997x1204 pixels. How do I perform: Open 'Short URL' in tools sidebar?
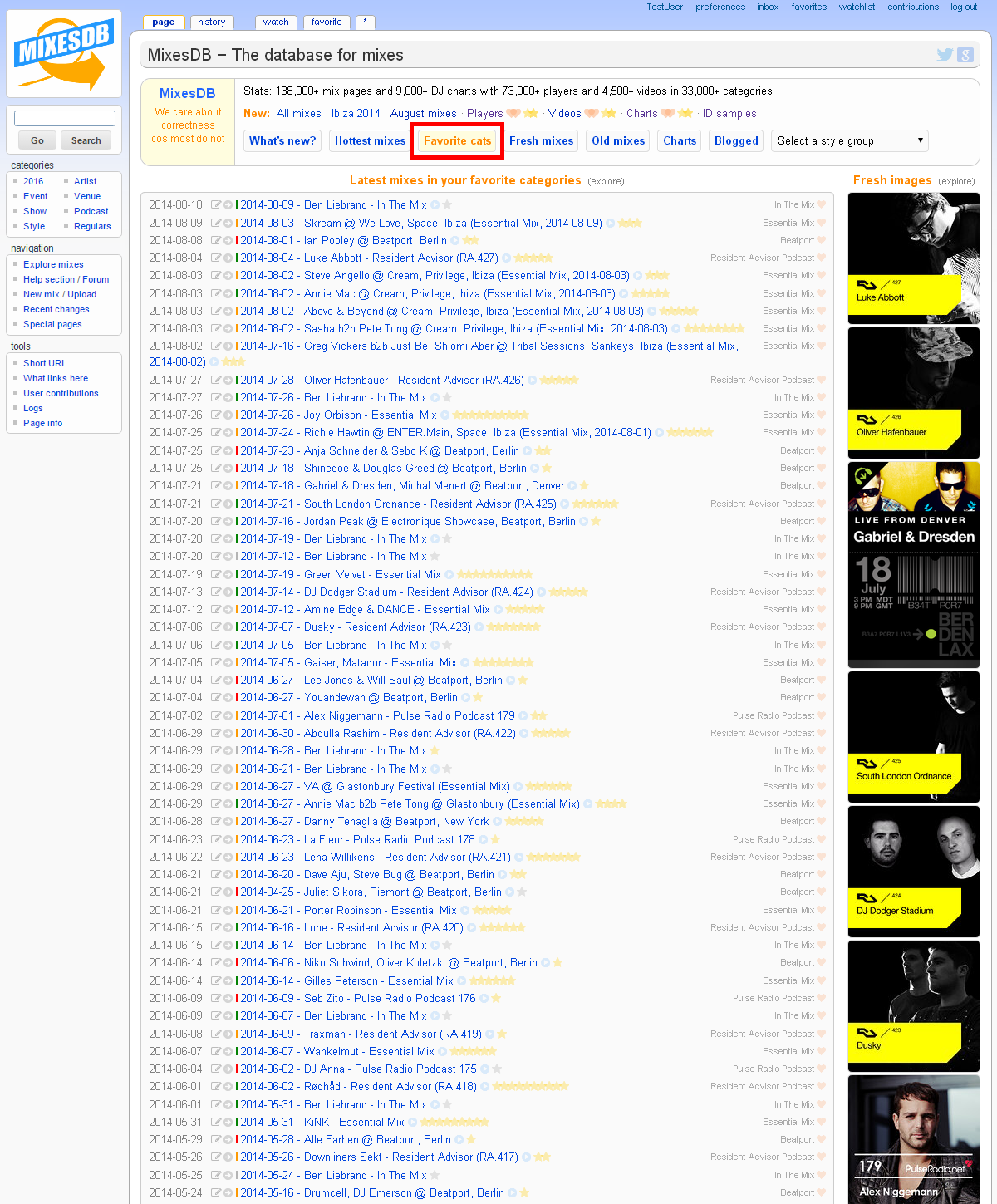click(45, 363)
